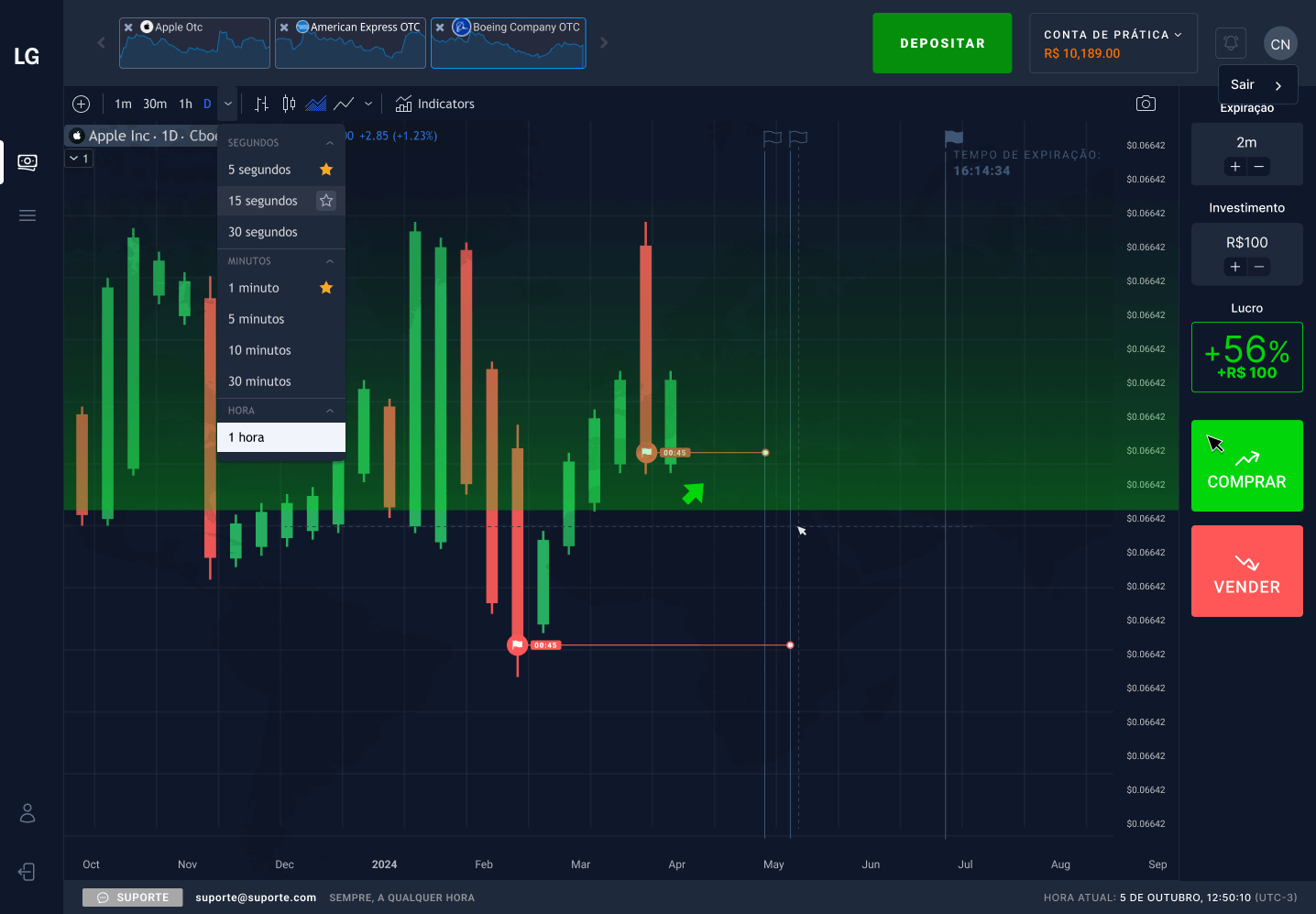
Task: Select the 1m timeframe
Action: point(123,104)
